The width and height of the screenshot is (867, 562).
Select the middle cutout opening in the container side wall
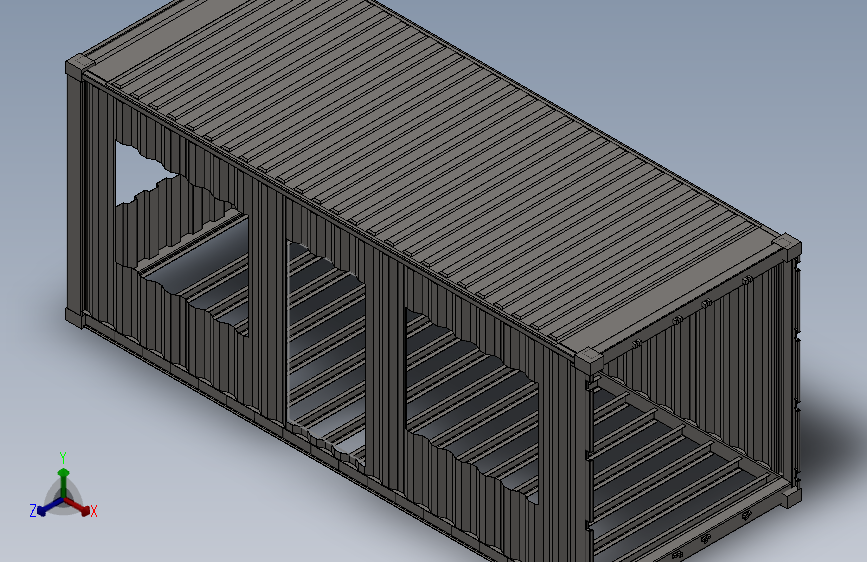coord(326,354)
